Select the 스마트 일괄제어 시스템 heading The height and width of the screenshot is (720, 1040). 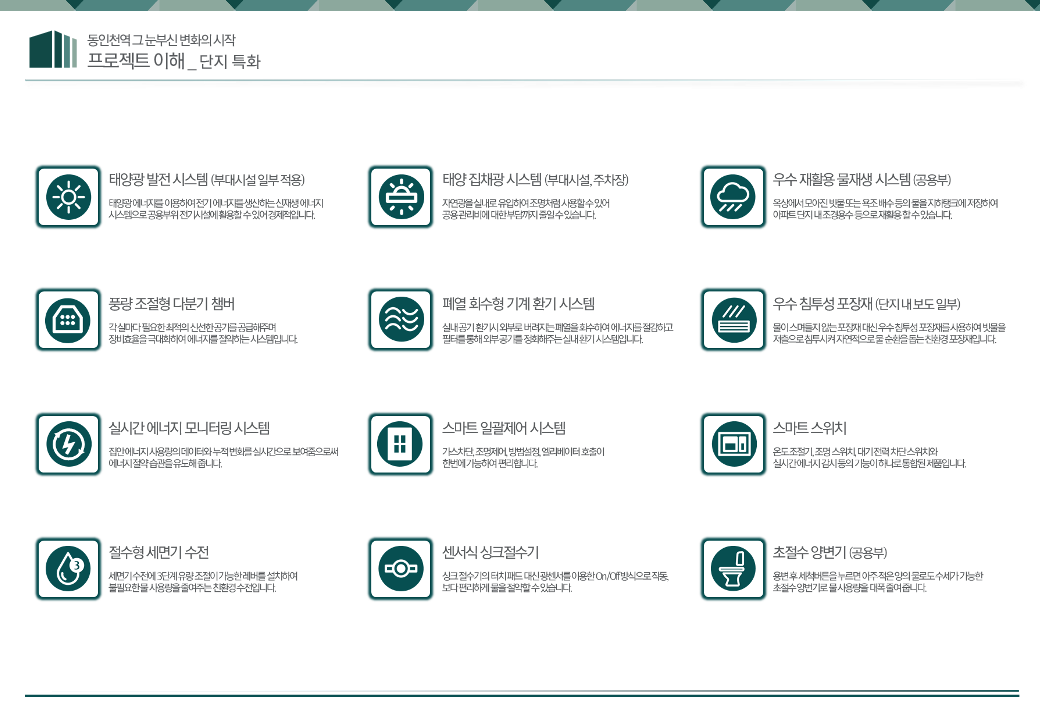(504, 428)
